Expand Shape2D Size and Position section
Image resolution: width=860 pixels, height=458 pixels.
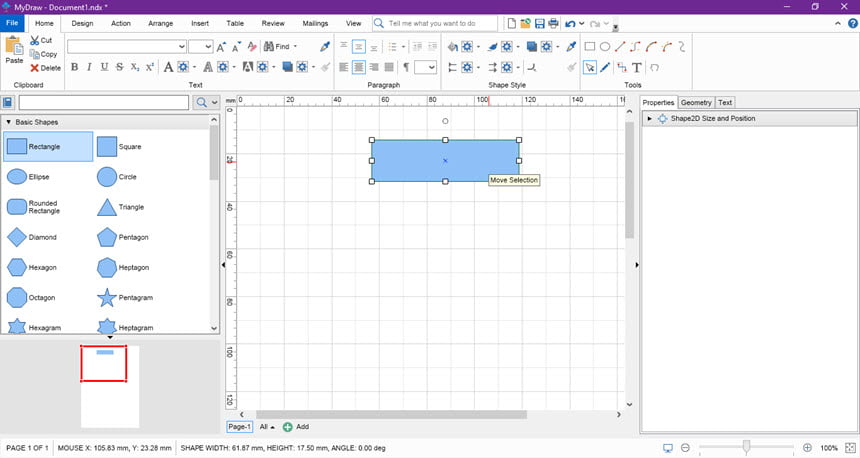(649, 118)
